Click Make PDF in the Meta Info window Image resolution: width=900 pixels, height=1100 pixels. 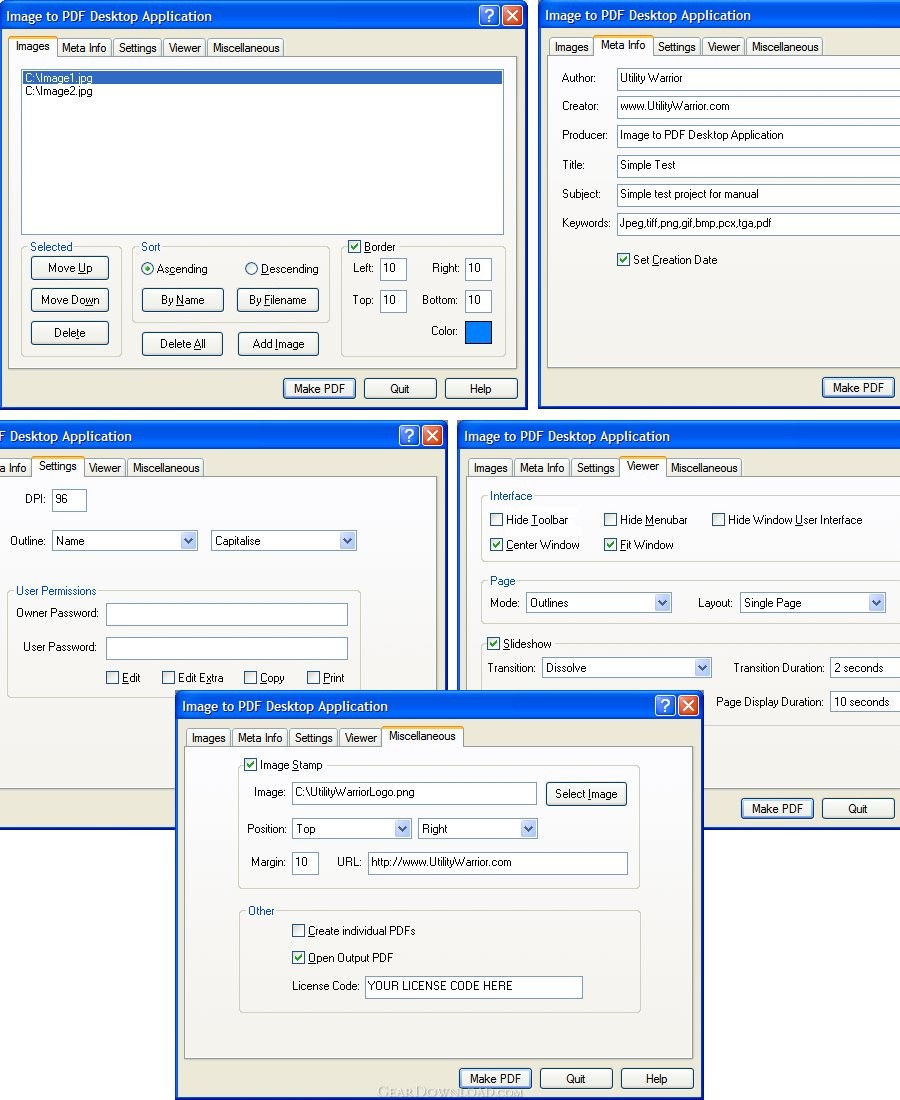(x=858, y=388)
